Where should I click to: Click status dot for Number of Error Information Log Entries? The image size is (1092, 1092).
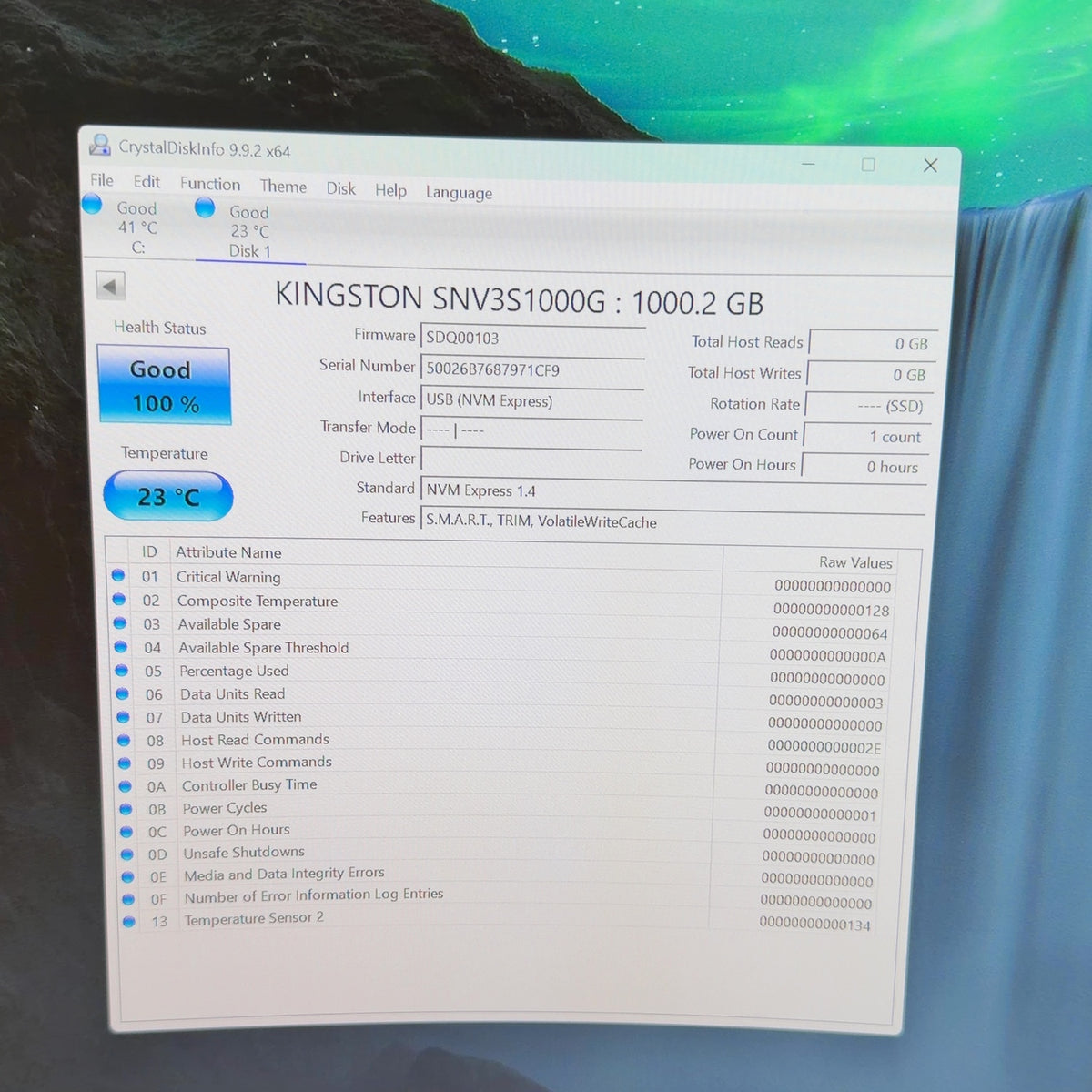coord(128,898)
